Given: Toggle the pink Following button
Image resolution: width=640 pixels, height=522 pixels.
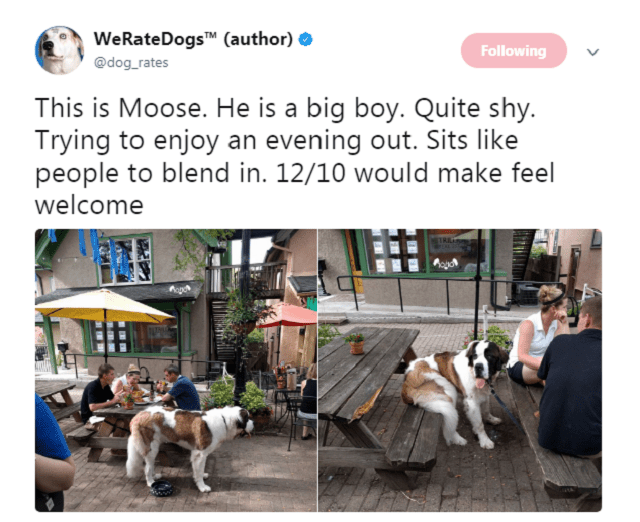Looking at the screenshot, I should pos(514,51).
